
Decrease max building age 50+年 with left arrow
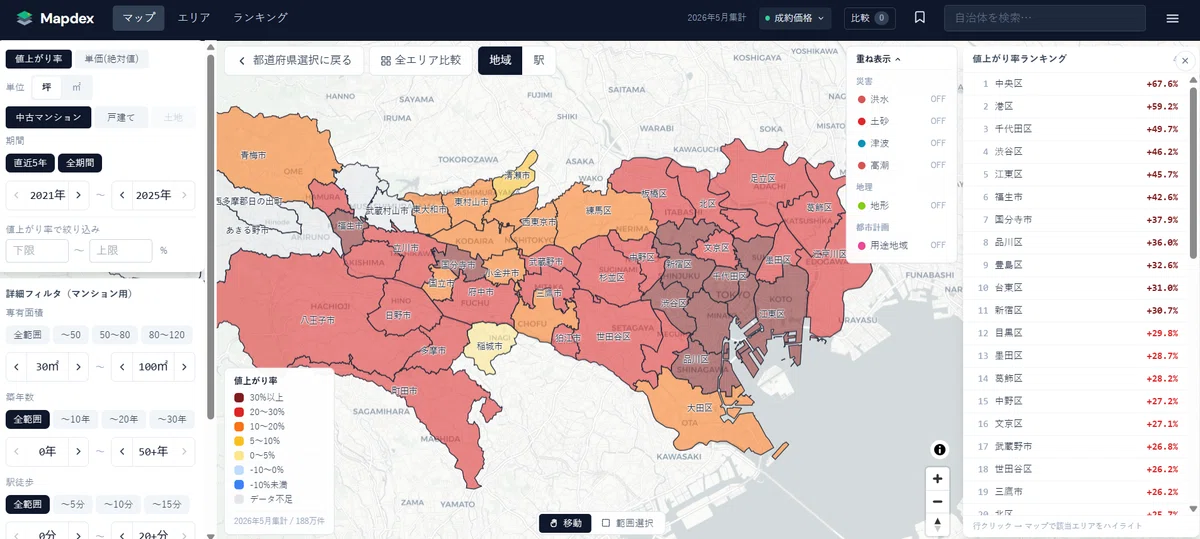(x=122, y=452)
